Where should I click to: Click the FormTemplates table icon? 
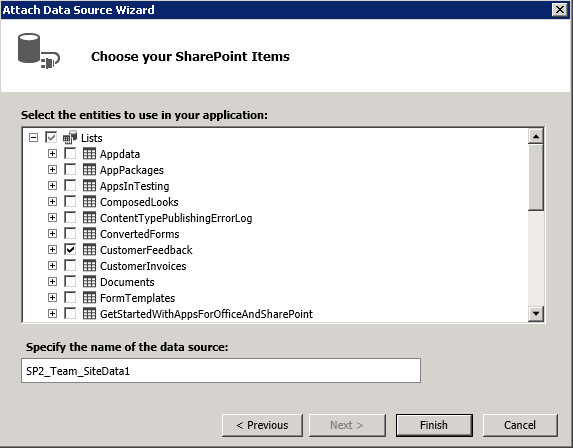click(x=89, y=298)
